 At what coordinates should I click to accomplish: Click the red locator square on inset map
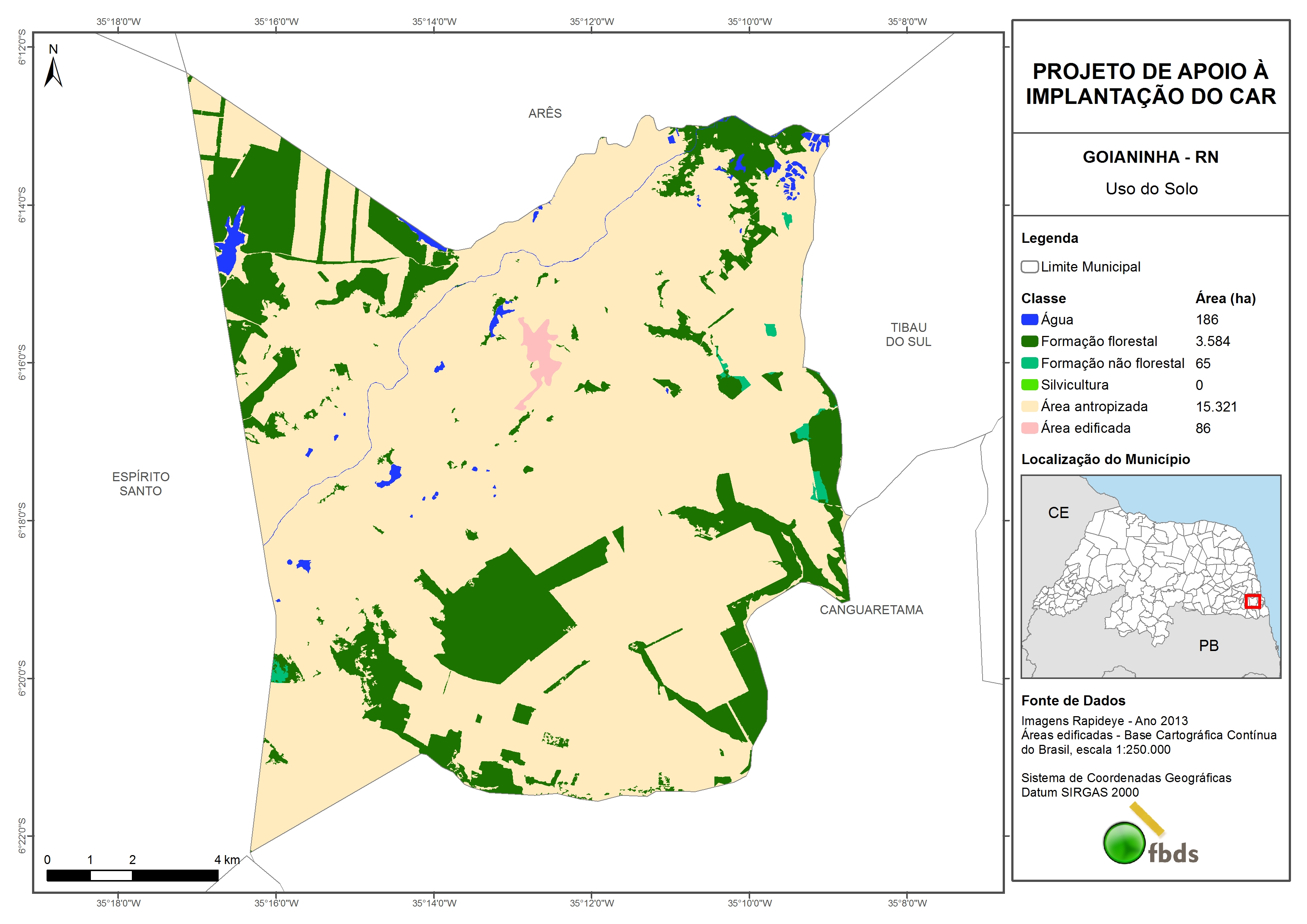(1252, 601)
